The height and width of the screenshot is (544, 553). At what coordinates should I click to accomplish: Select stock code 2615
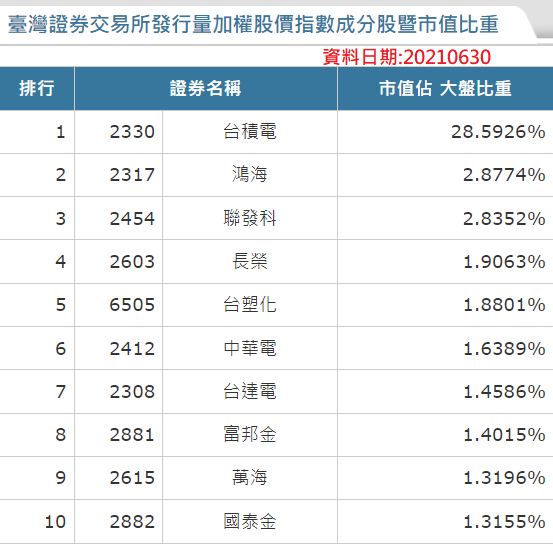[132, 478]
